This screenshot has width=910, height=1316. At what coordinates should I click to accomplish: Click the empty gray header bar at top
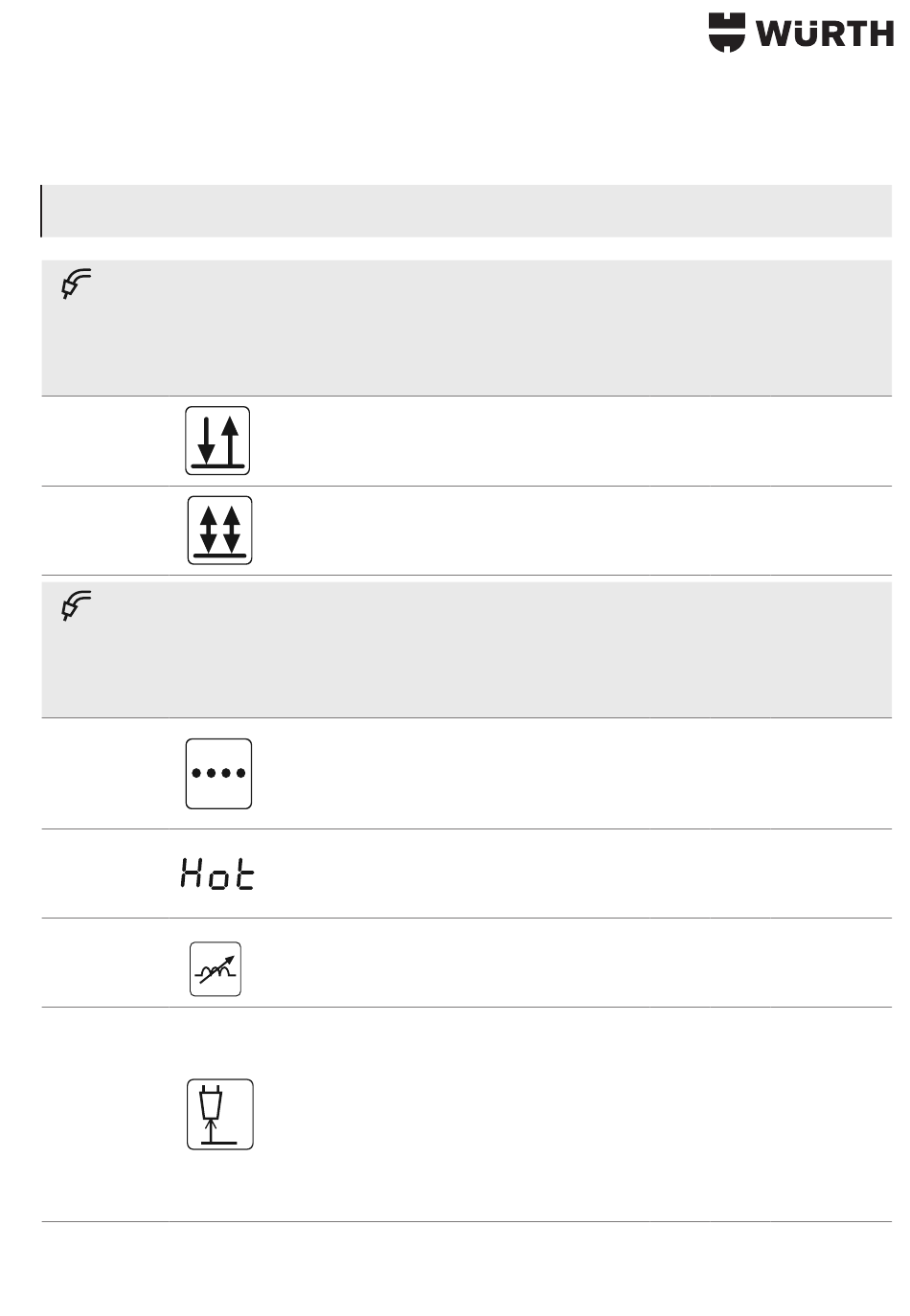click(467, 211)
